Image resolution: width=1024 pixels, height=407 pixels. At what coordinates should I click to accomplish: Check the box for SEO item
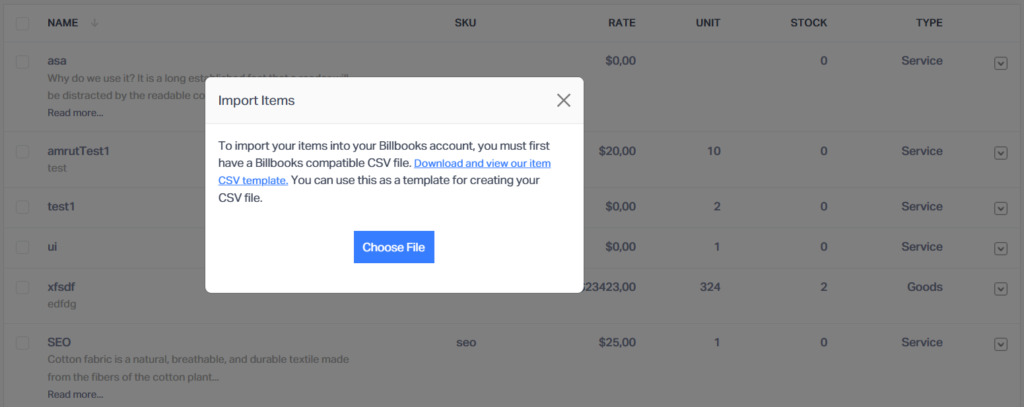point(22,343)
